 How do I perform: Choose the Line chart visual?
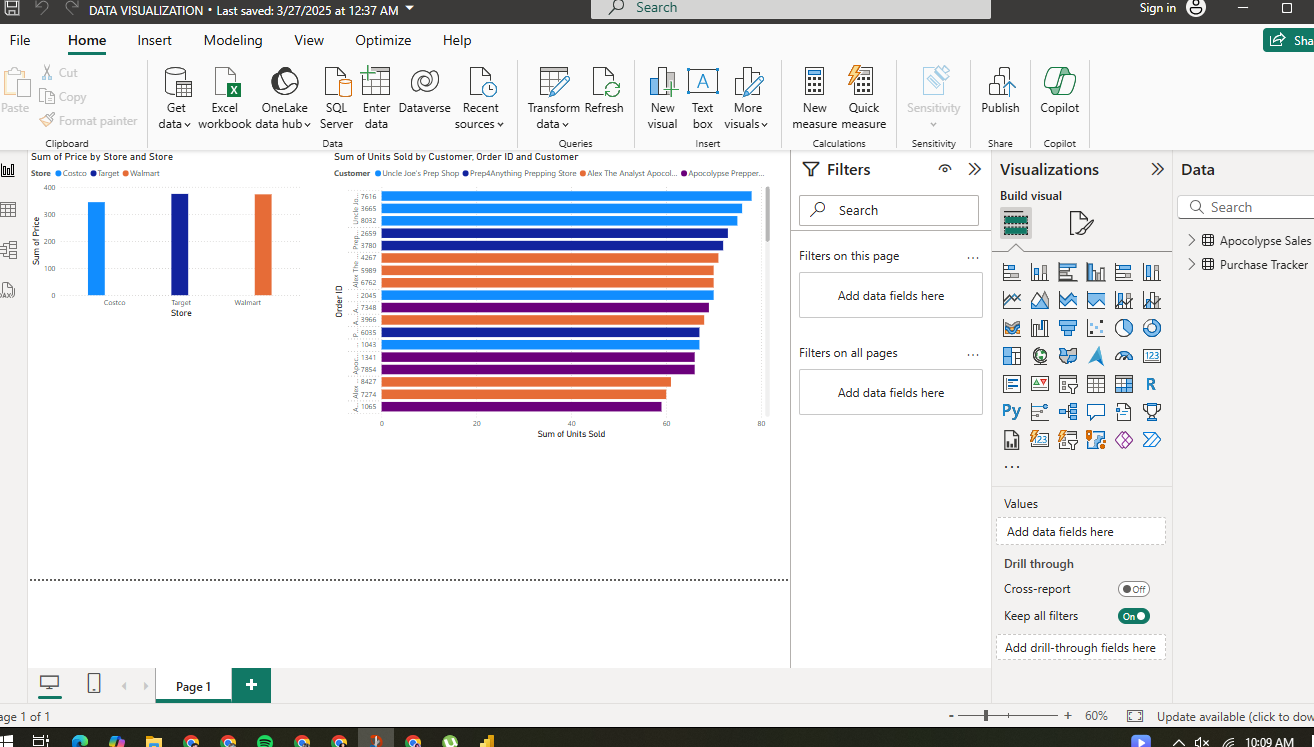(x=1012, y=300)
